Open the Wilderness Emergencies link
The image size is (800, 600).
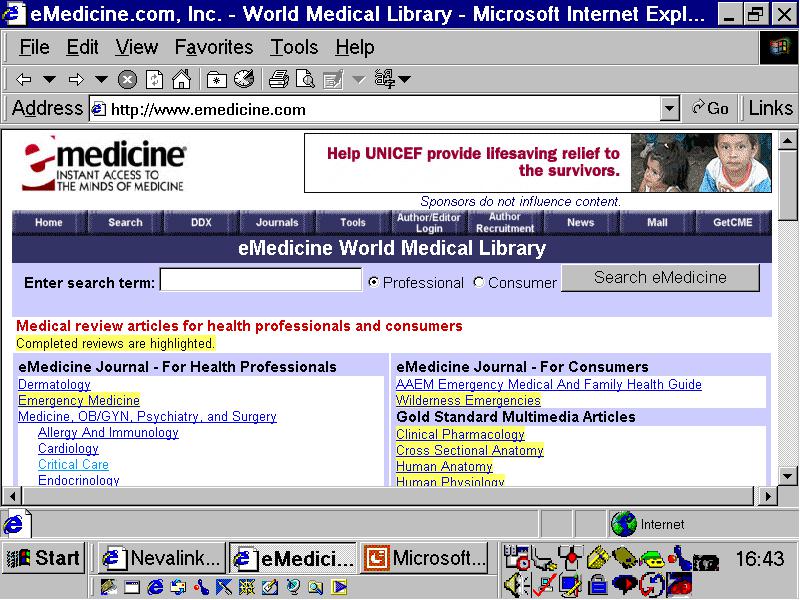(x=468, y=400)
